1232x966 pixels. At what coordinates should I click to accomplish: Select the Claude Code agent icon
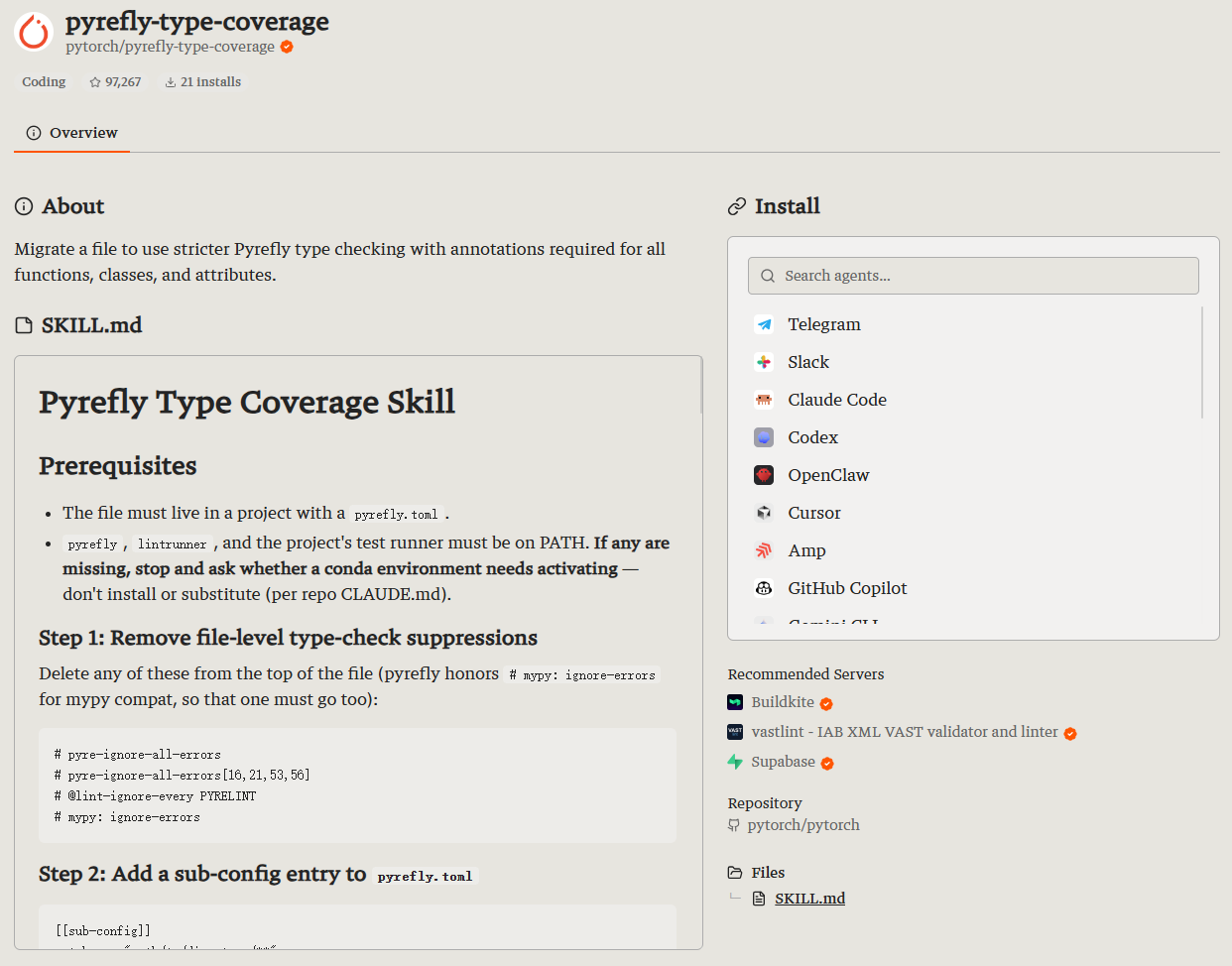click(x=764, y=400)
